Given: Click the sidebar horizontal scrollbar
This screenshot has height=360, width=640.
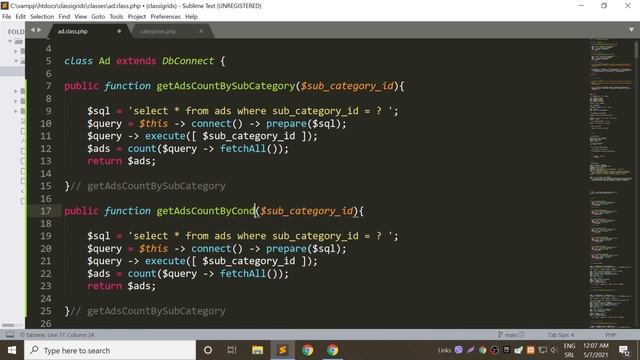Looking at the screenshot, I should pos(9,325).
